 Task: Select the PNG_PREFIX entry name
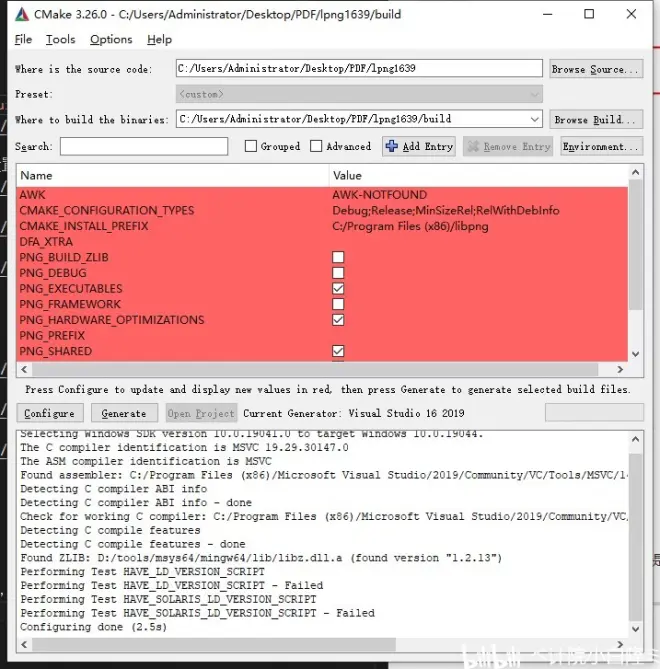click(52, 336)
